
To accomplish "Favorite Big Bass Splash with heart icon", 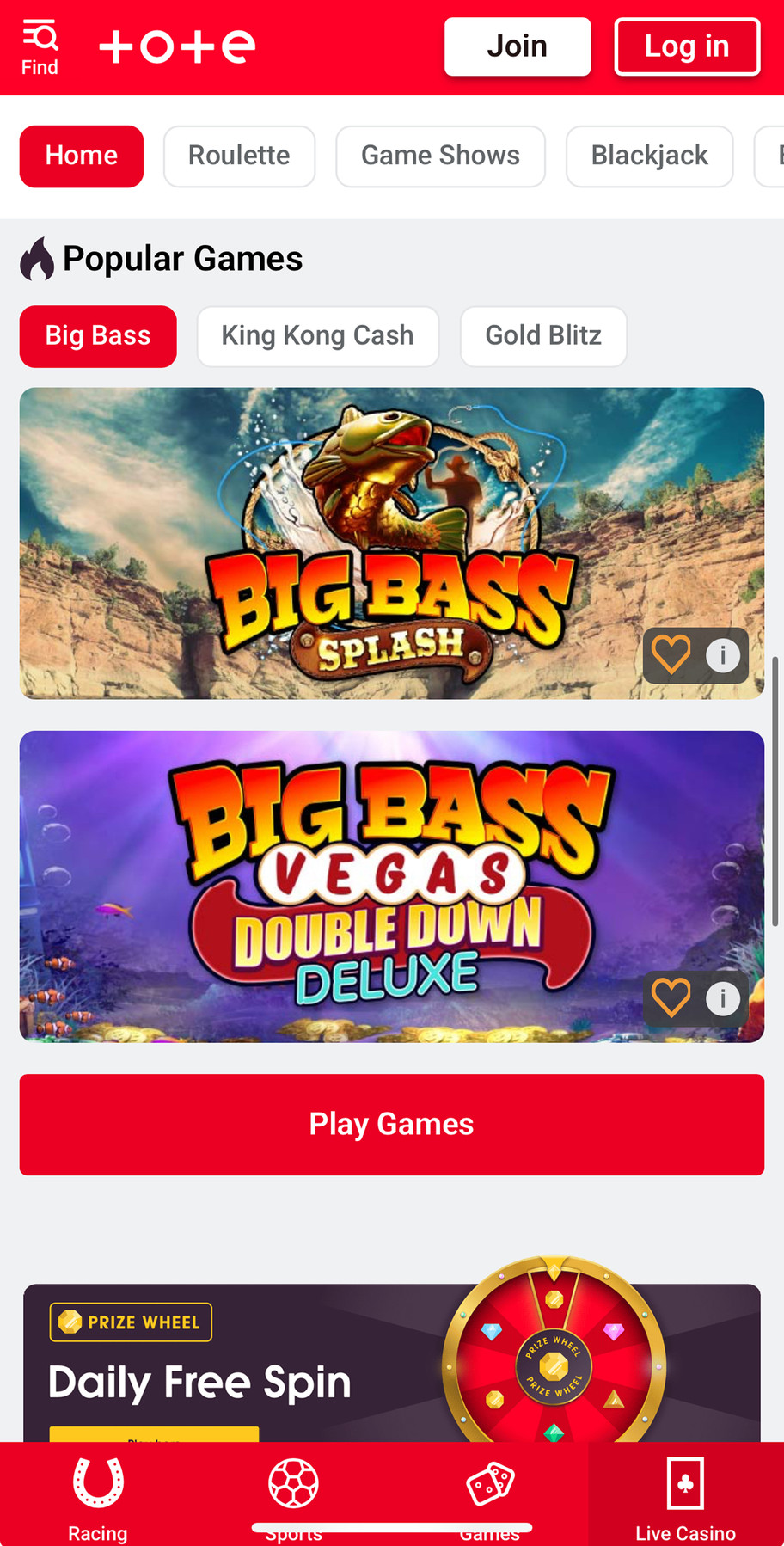I will click(671, 655).
